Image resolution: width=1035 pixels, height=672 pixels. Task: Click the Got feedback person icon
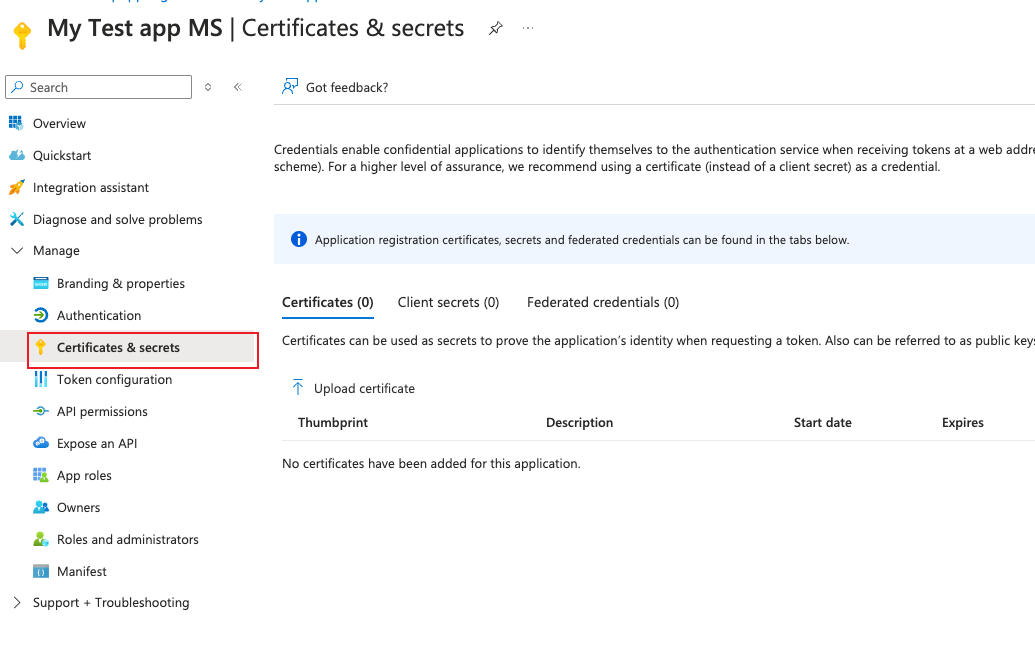290,87
